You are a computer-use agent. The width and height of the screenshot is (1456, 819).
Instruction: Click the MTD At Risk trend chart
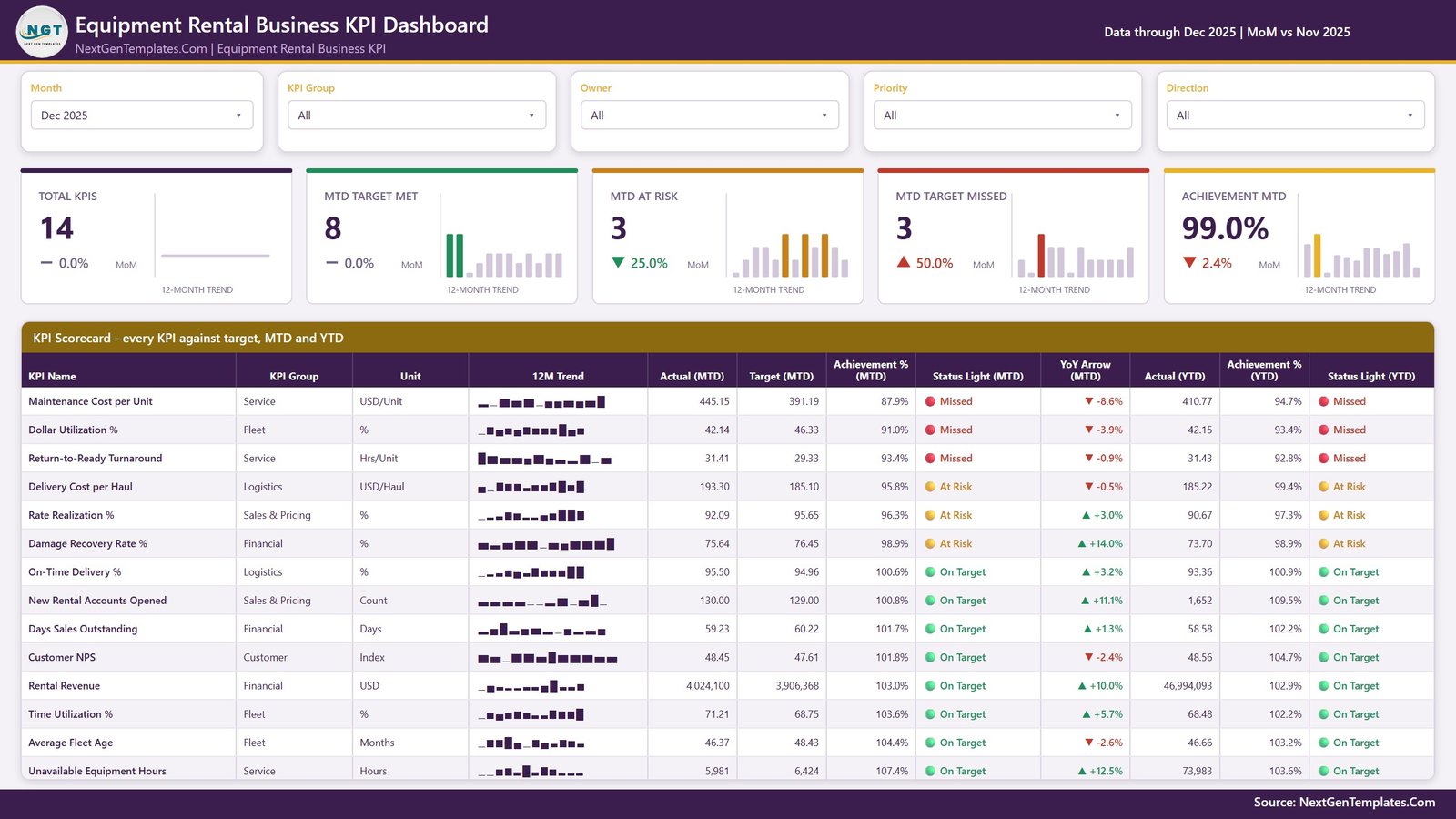790,255
